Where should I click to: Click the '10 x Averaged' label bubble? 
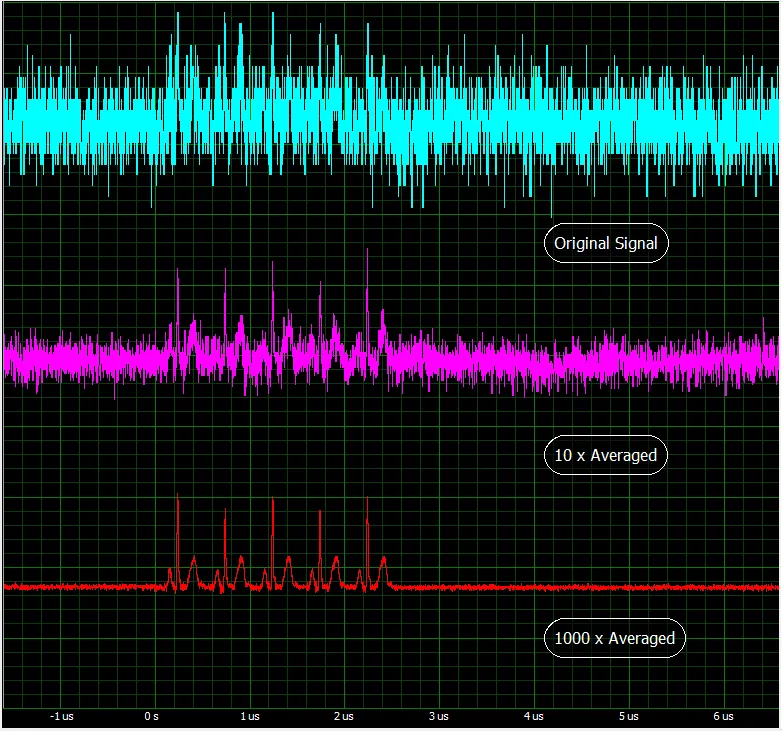tap(605, 455)
